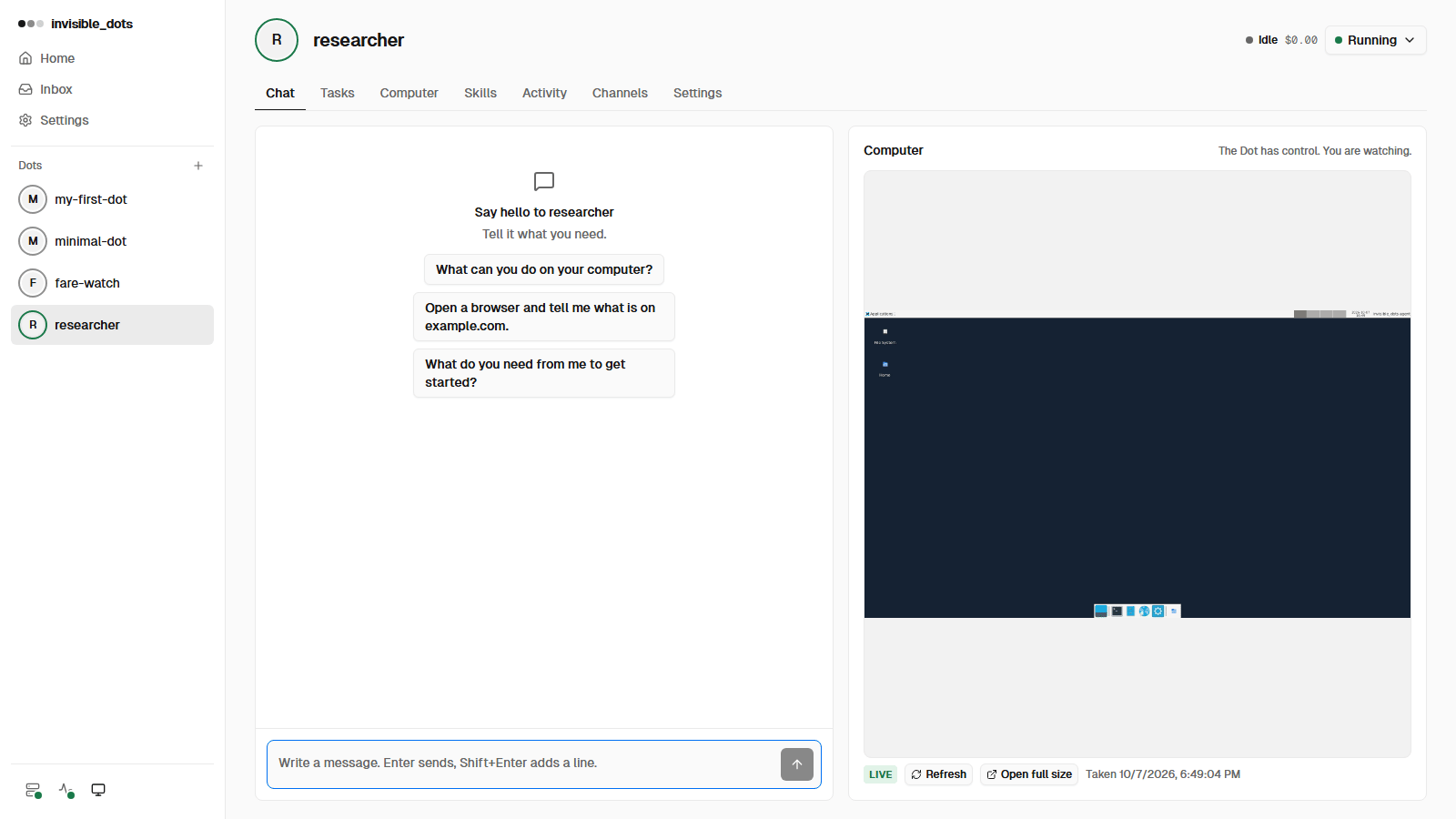
Task: Select fare-watch dot
Action: tap(112, 283)
